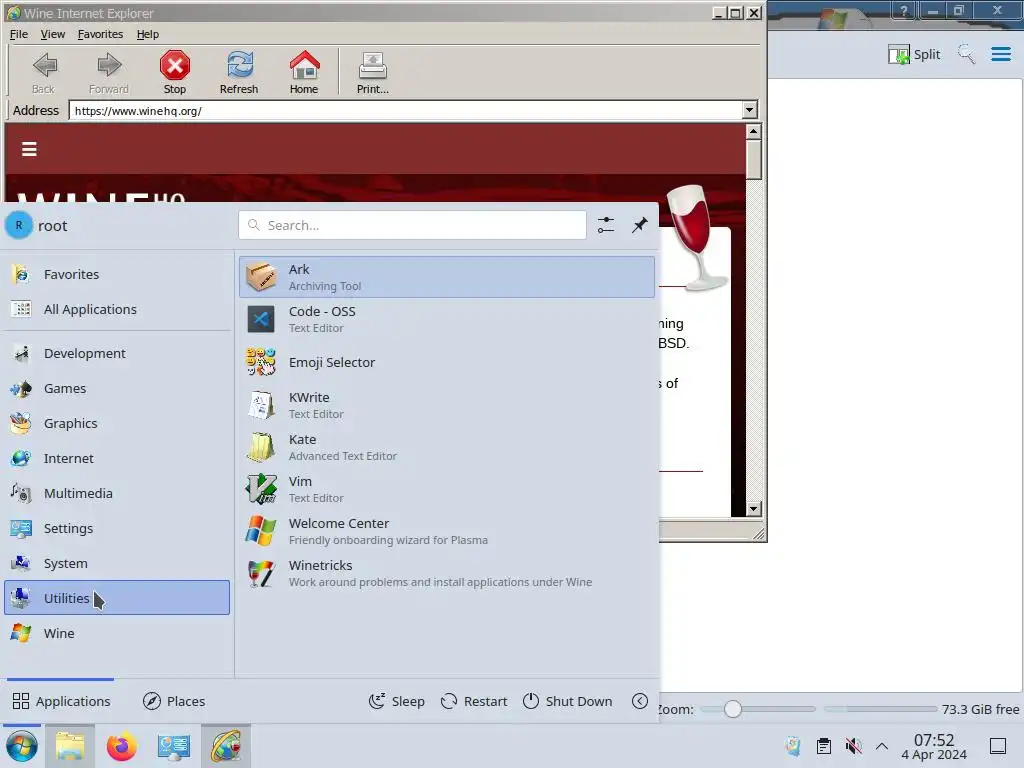Click browser scrollbar down arrow

pos(754,508)
